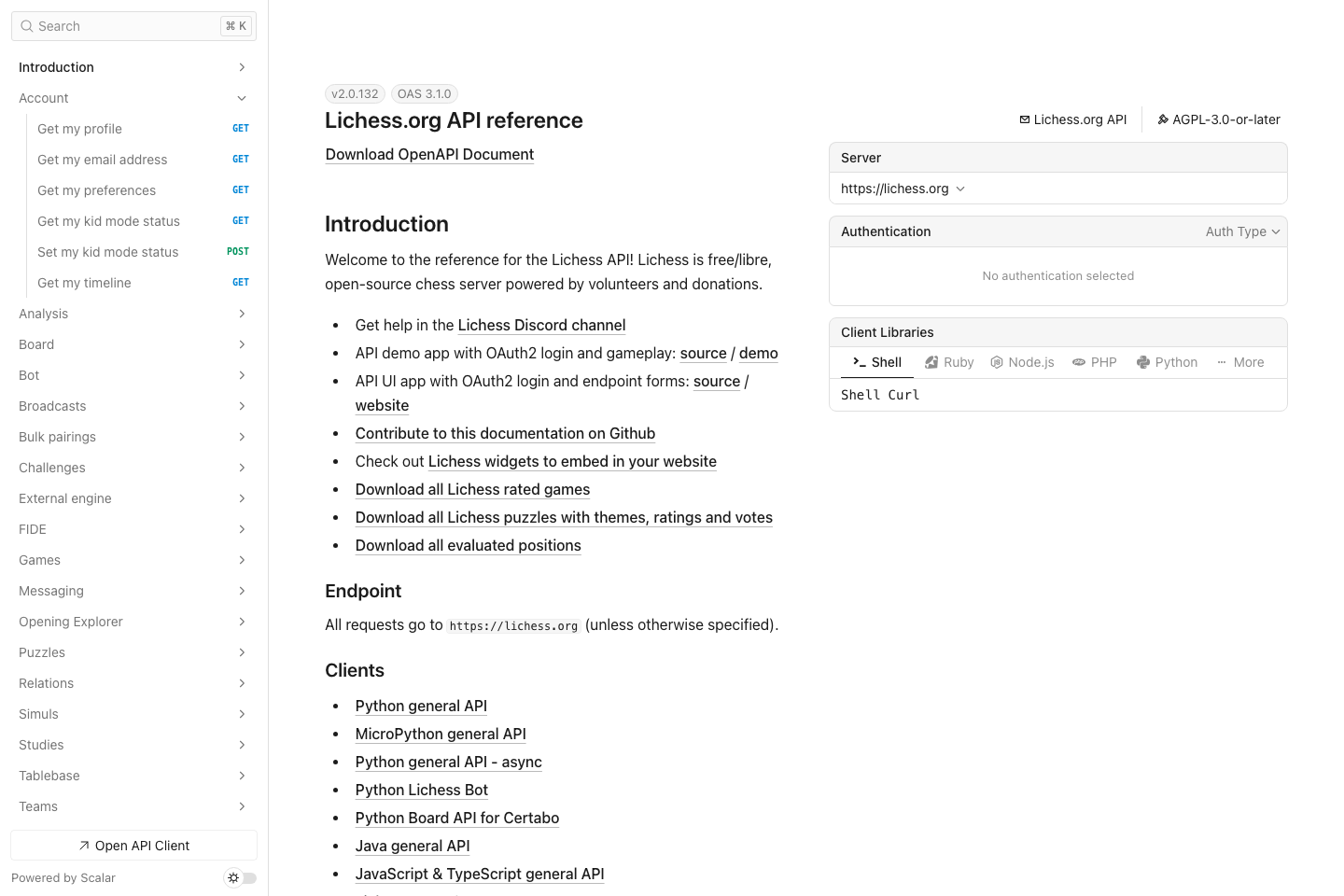
Task: Open the Auth Type dropdown
Action: tap(1241, 231)
